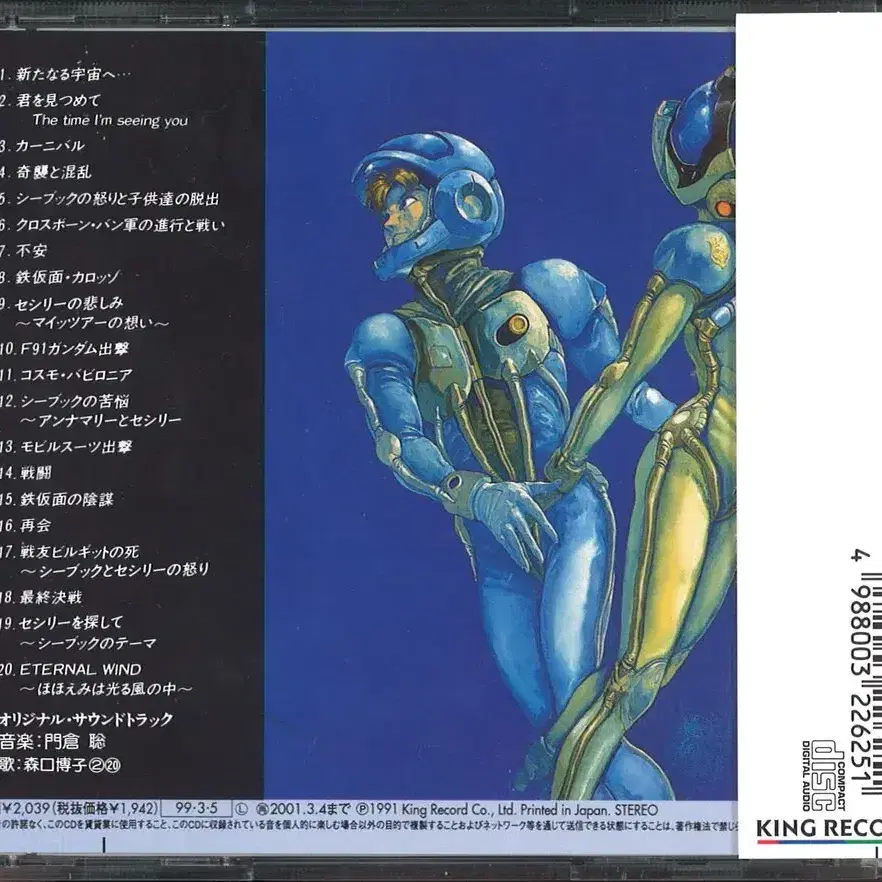
Task: Click the Compact Disc Digital Audio logo
Action: 824,776
